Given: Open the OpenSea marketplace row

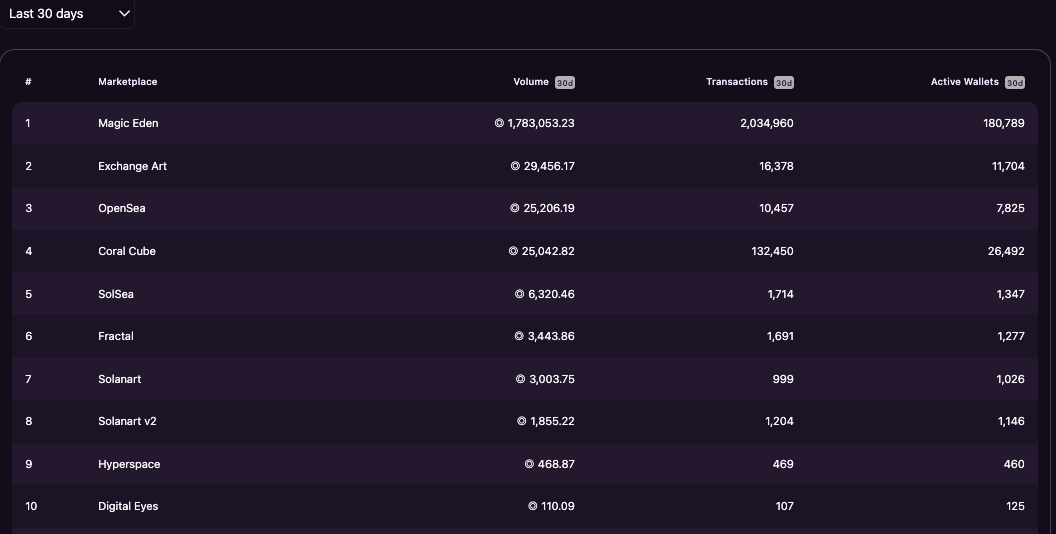Looking at the screenshot, I should click(525, 208).
